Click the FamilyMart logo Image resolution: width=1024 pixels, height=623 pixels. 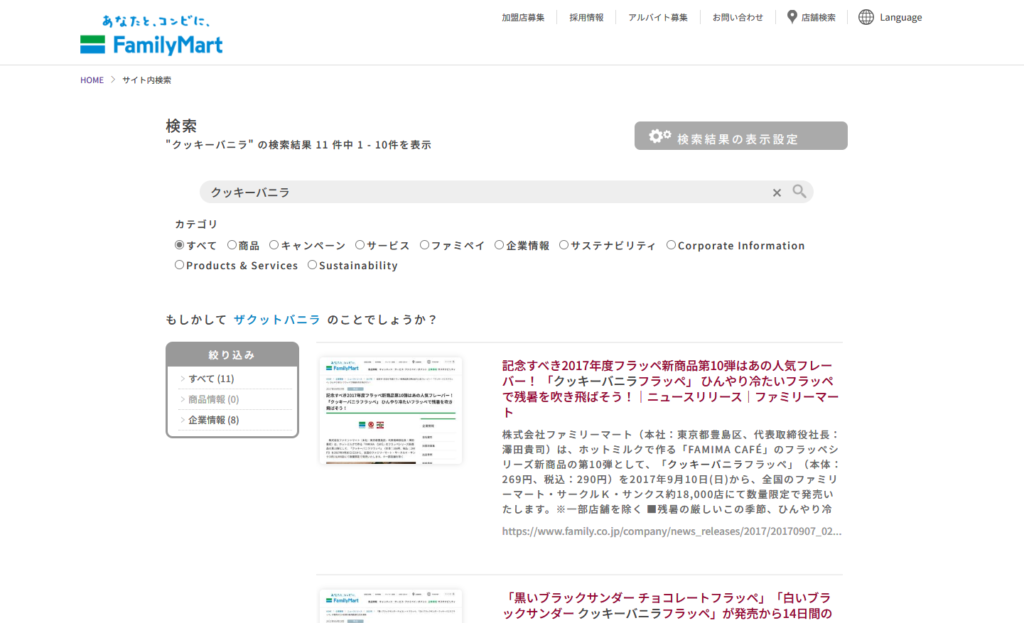152,35
